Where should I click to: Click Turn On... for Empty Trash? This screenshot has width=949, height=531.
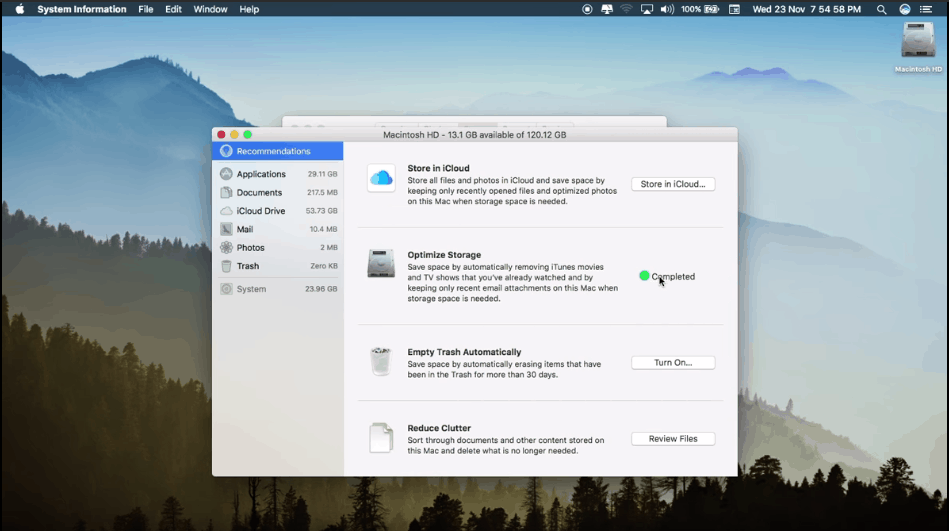tap(673, 363)
